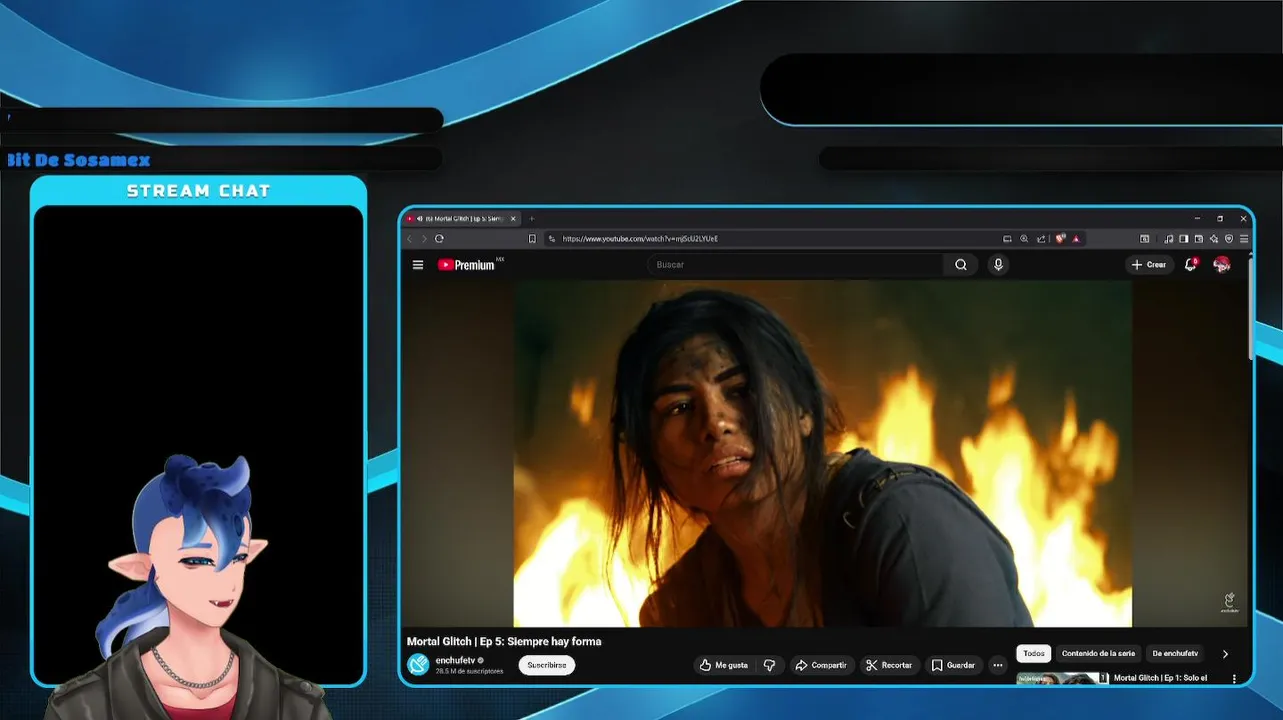Go forward with the browser forward arrow

[x=424, y=239]
